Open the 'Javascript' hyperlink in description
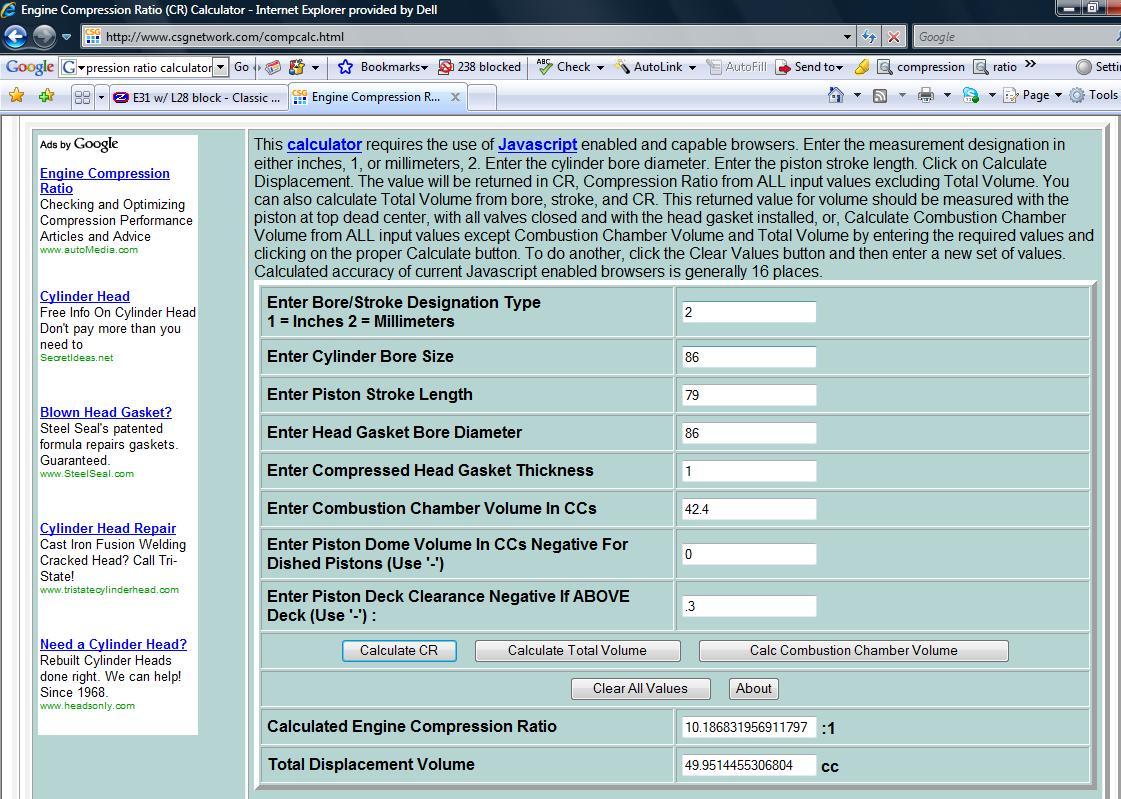 (538, 144)
